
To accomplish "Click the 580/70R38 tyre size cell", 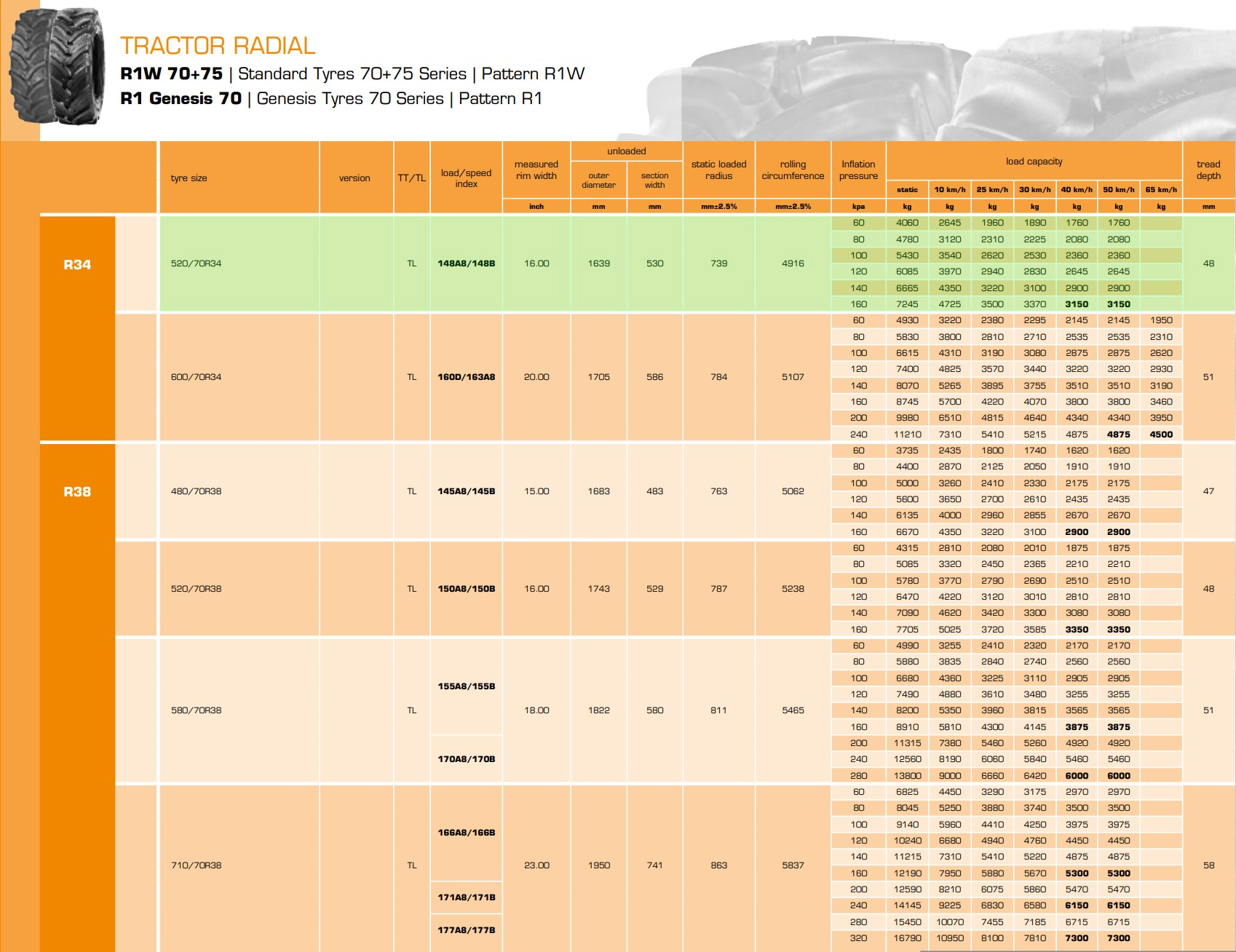I will 196,710.
